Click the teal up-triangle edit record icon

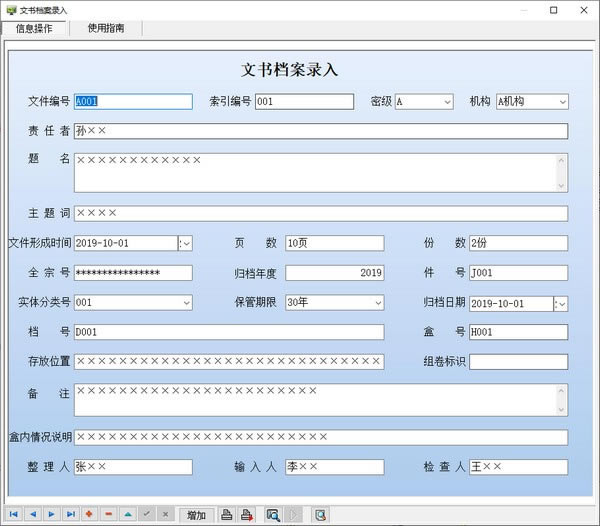pyautogui.click(x=127, y=514)
